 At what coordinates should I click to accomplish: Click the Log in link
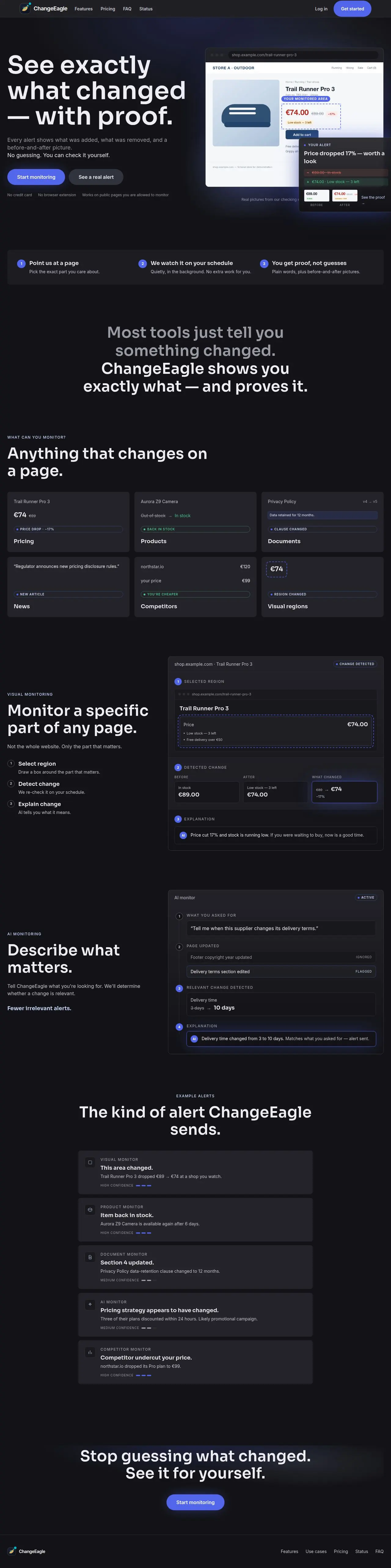tap(321, 9)
